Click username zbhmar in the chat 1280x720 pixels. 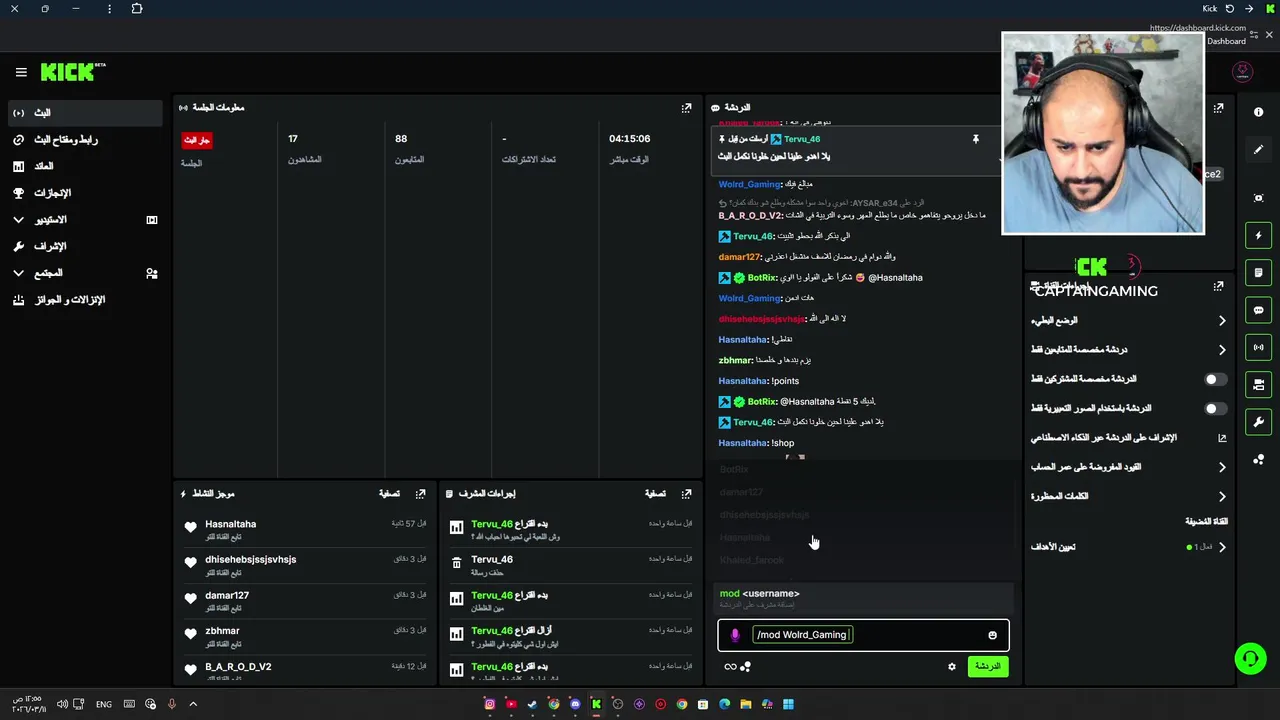click(x=735, y=360)
